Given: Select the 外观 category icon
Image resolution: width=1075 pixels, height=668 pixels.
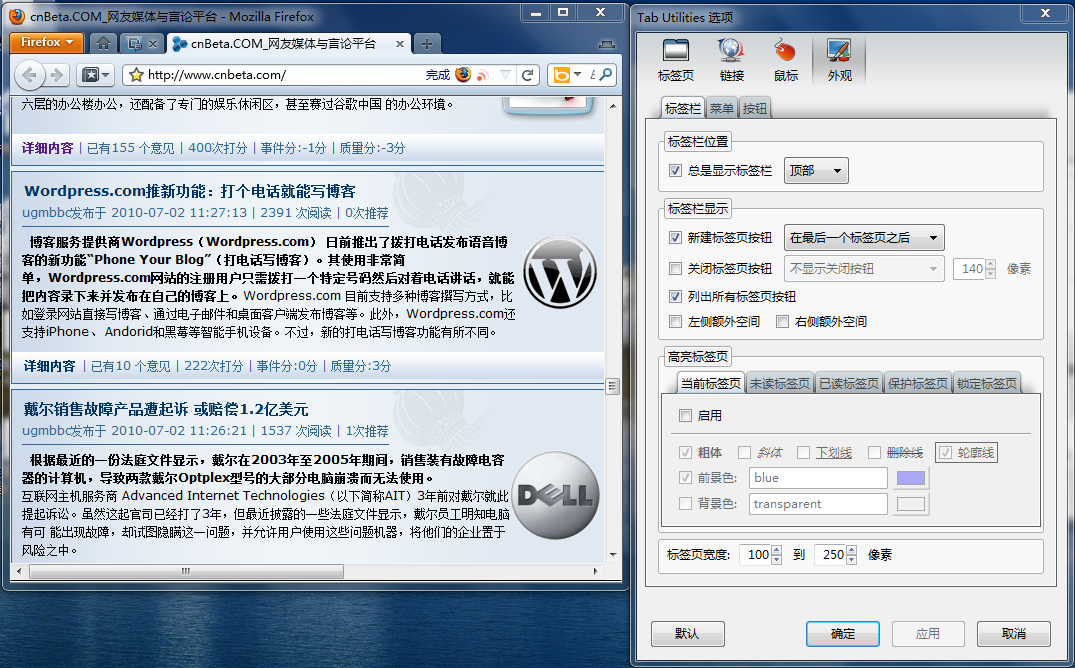Looking at the screenshot, I should [839, 60].
